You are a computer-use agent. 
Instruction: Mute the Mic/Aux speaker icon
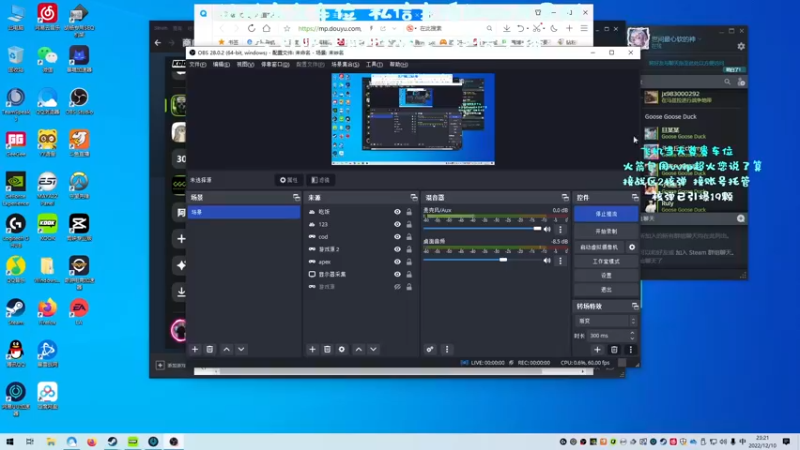(547, 229)
